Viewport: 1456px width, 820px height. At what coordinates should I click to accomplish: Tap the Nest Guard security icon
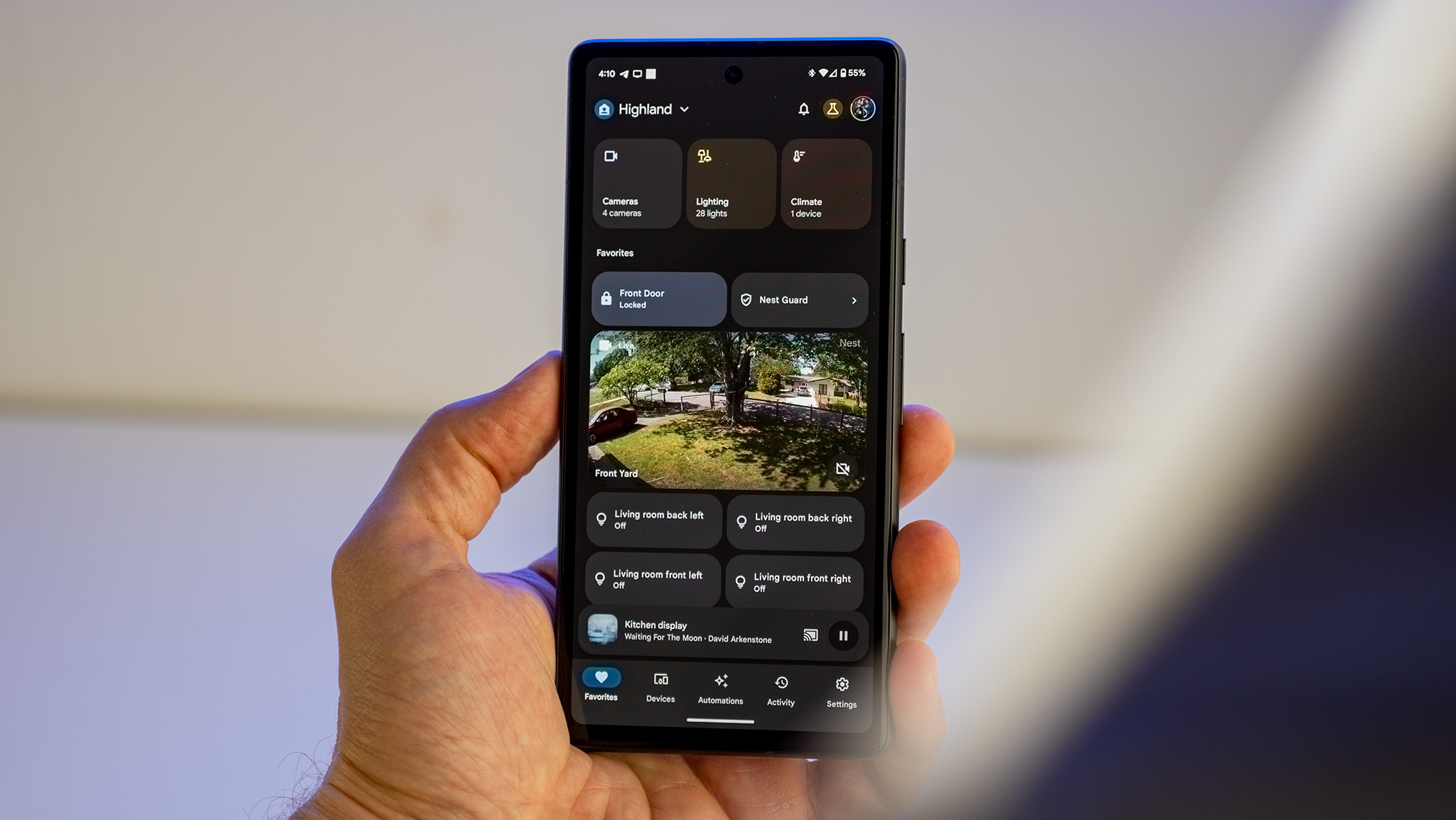(747, 300)
